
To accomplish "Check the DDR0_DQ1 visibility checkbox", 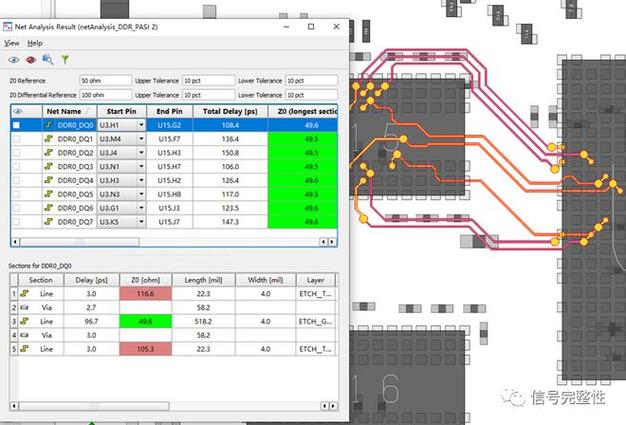I will 16,139.
